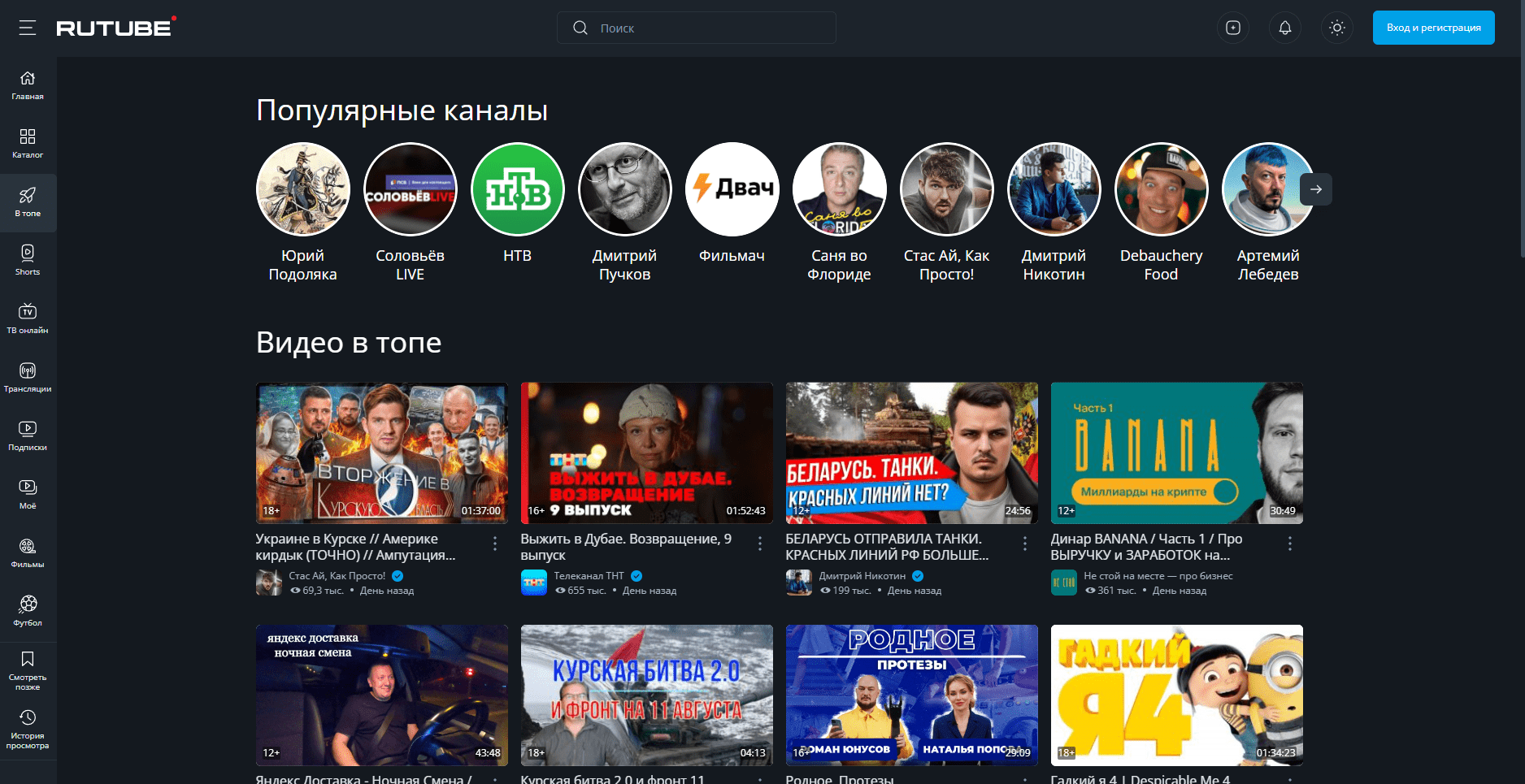Click the upload video icon in header

coord(1233,28)
